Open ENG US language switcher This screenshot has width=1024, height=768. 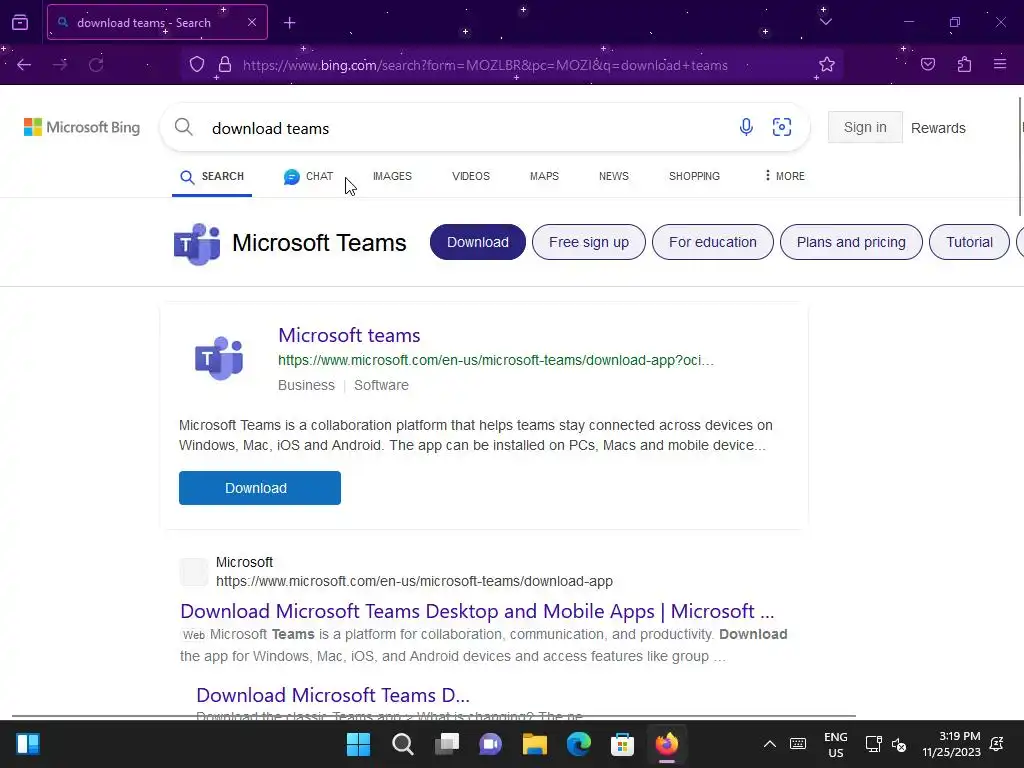coord(835,744)
